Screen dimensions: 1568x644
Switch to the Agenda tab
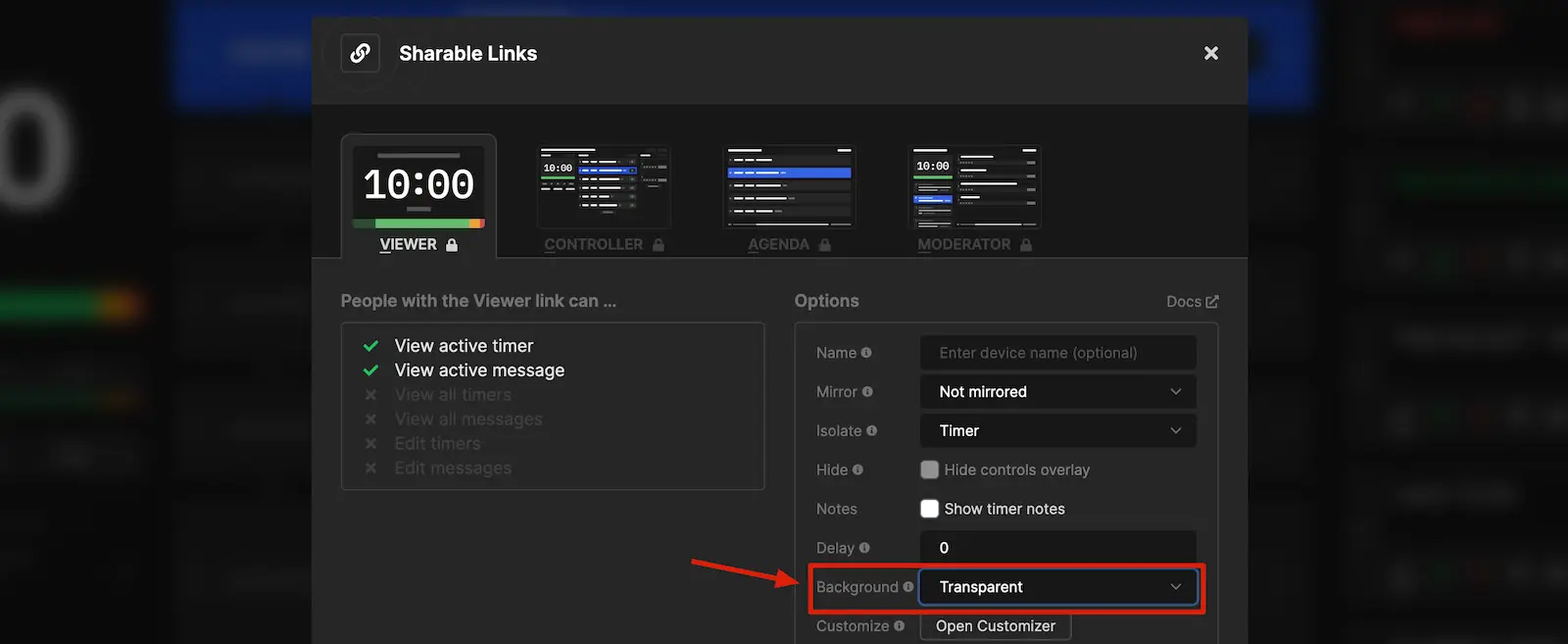tap(789, 199)
